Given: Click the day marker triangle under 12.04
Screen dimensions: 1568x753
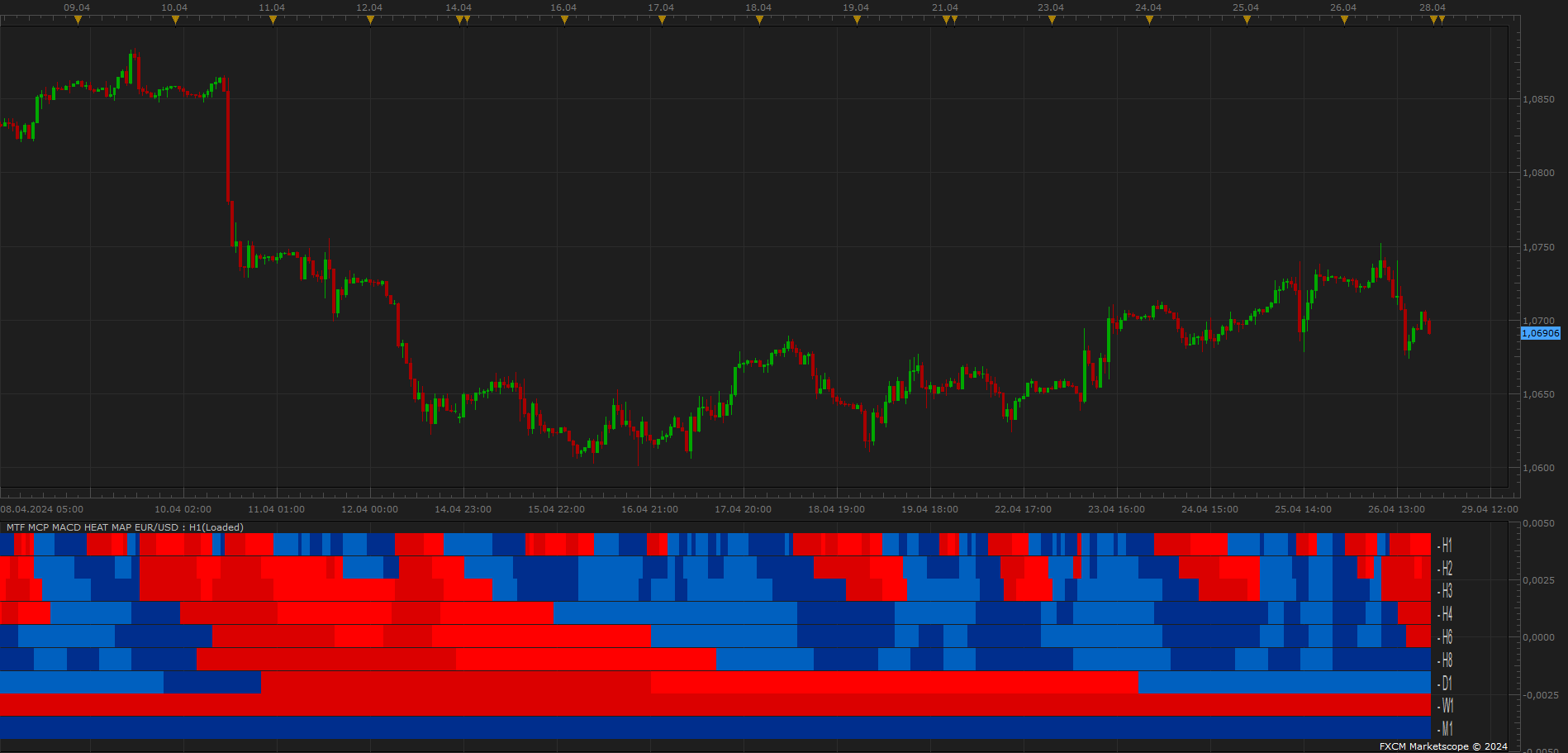Looking at the screenshot, I should click(370, 20).
